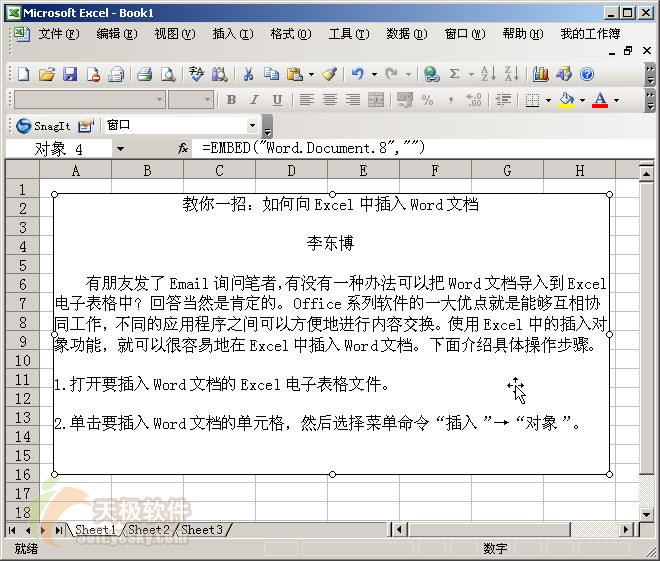Click the Redo arrow icon
Image resolution: width=660 pixels, height=561 pixels.
[391, 74]
